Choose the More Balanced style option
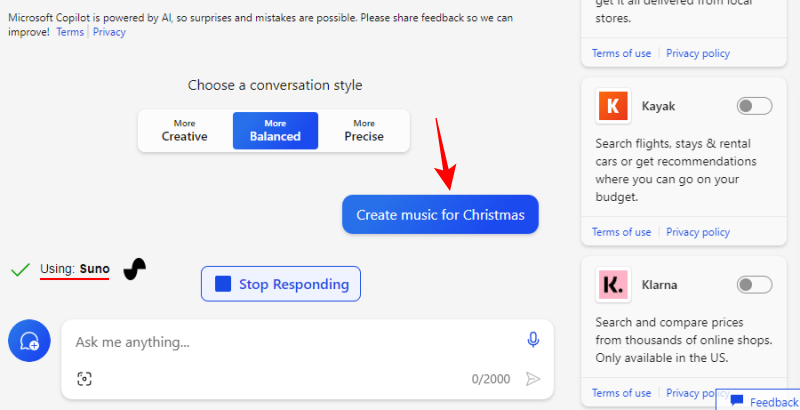800x410 pixels. pos(275,130)
